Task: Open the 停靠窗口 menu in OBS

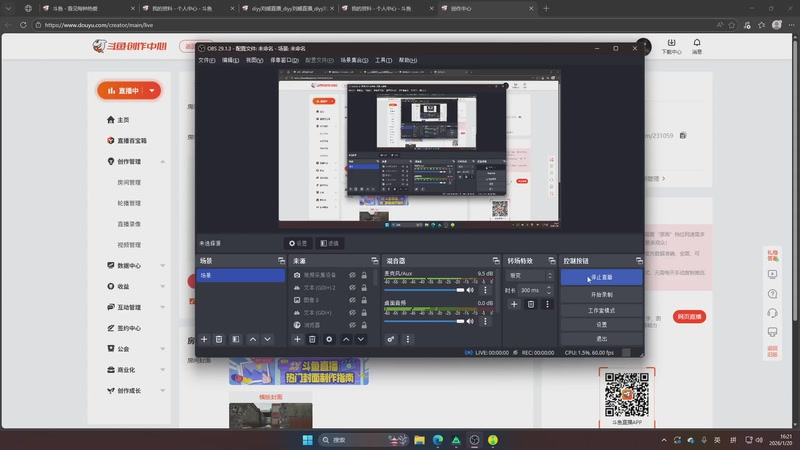Action: [x=284, y=60]
